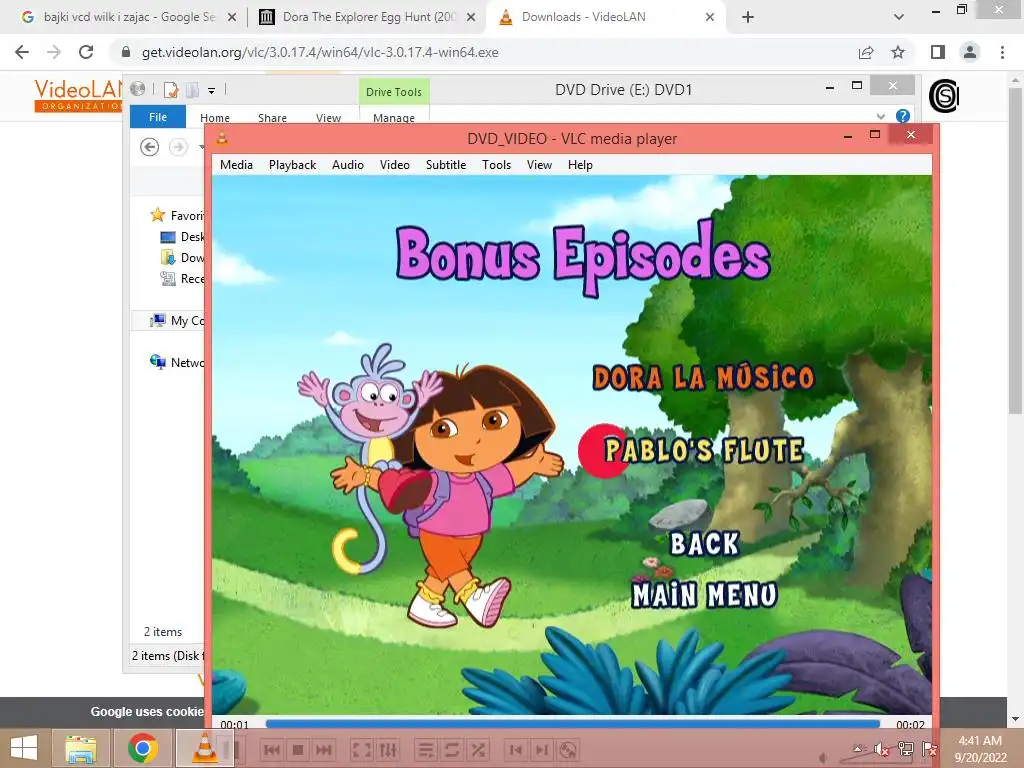Screen dimensions: 1024x768
Task: Toggle VLC loop mode icon
Action: click(452, 749)
